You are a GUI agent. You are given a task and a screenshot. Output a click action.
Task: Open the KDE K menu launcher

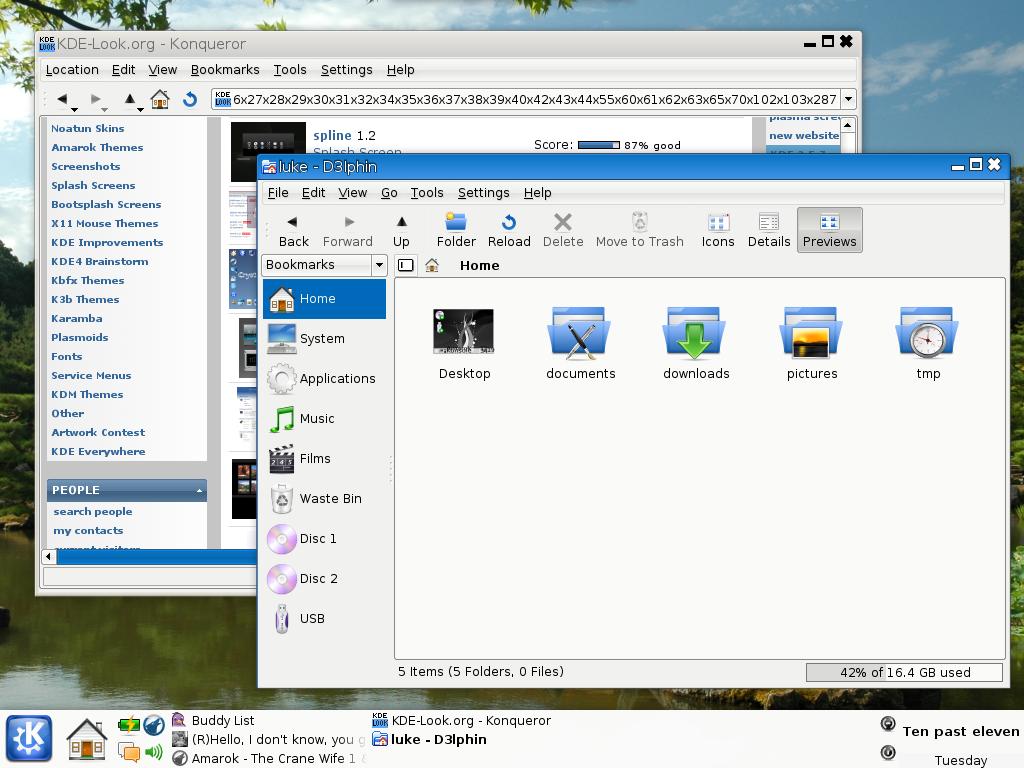pos(29,739)
